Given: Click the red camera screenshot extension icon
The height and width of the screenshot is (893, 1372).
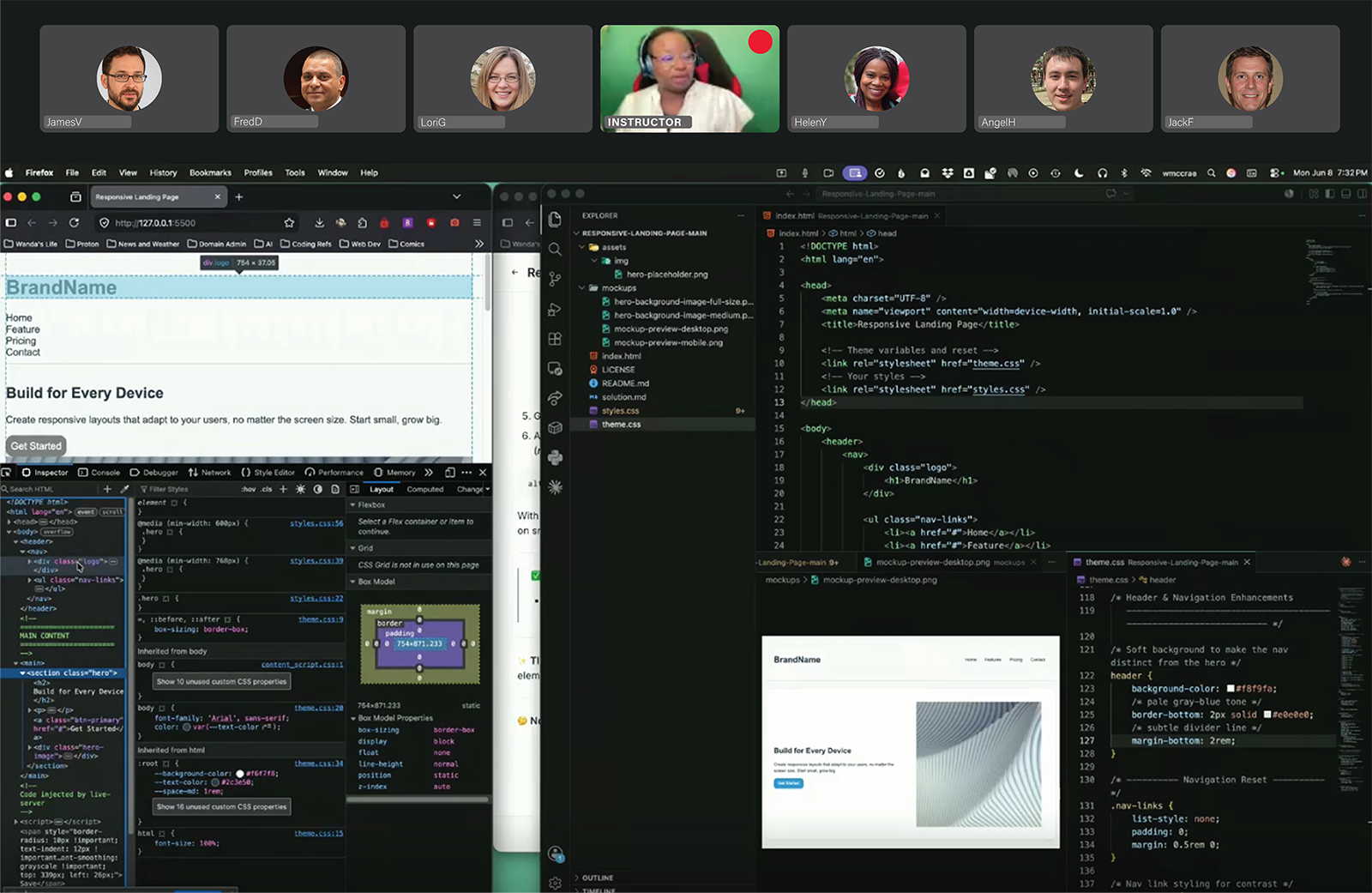Looking at the screenshot, I should tap(454, 223).
